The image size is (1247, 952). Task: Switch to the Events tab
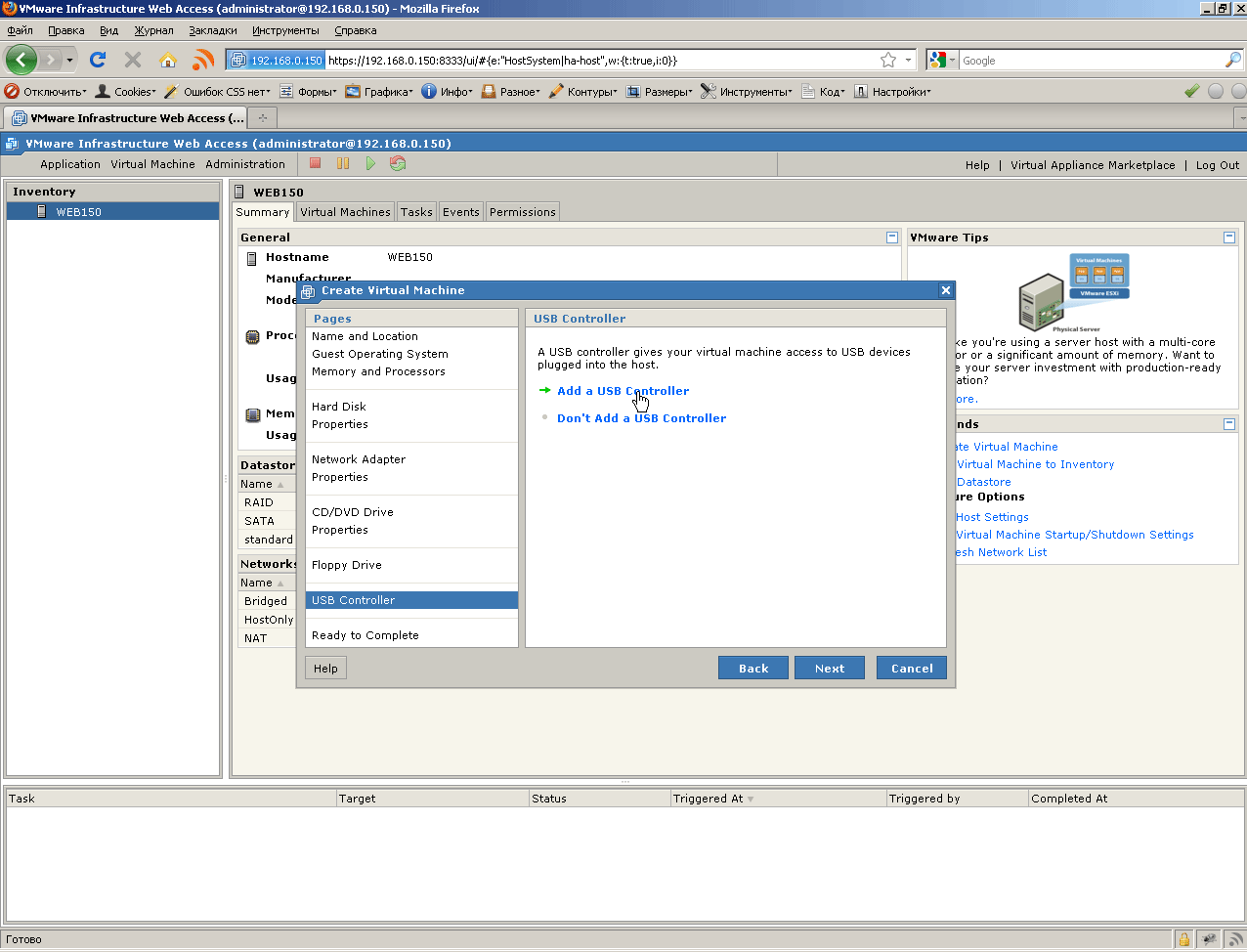[461, 212]
